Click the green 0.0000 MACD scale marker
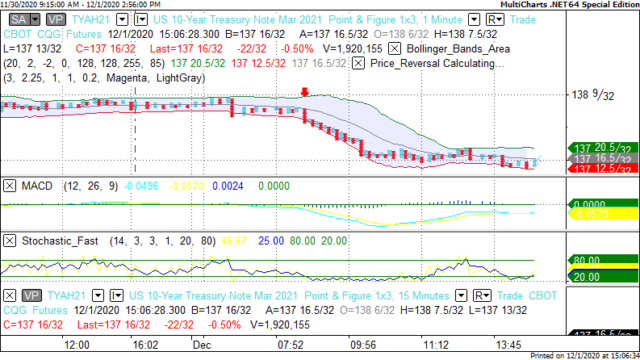Image resolution: width=640 pixels, height=360 pixels. pyautogui.click(x=602, y=204)
